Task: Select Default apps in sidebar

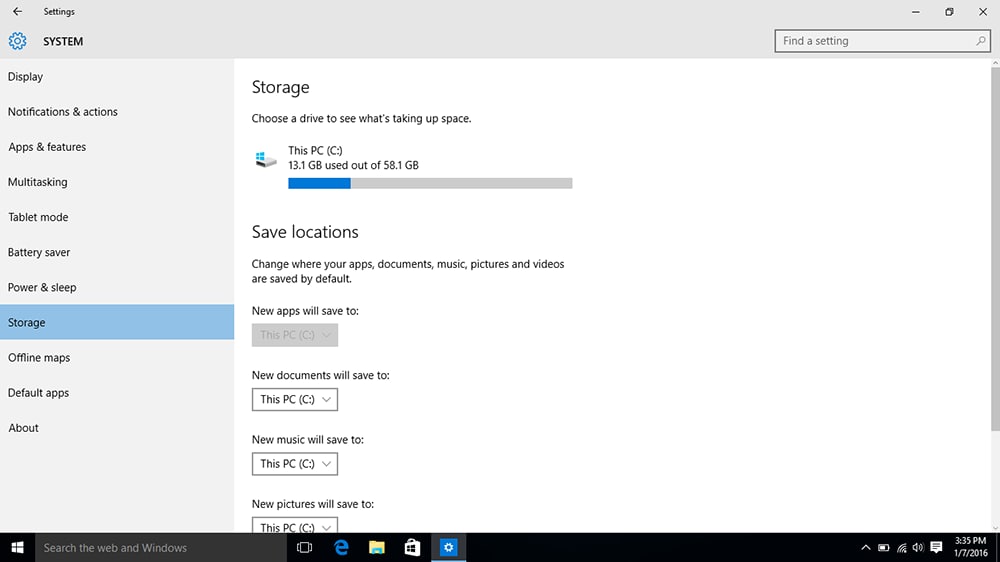Action: tap(117, 392)
